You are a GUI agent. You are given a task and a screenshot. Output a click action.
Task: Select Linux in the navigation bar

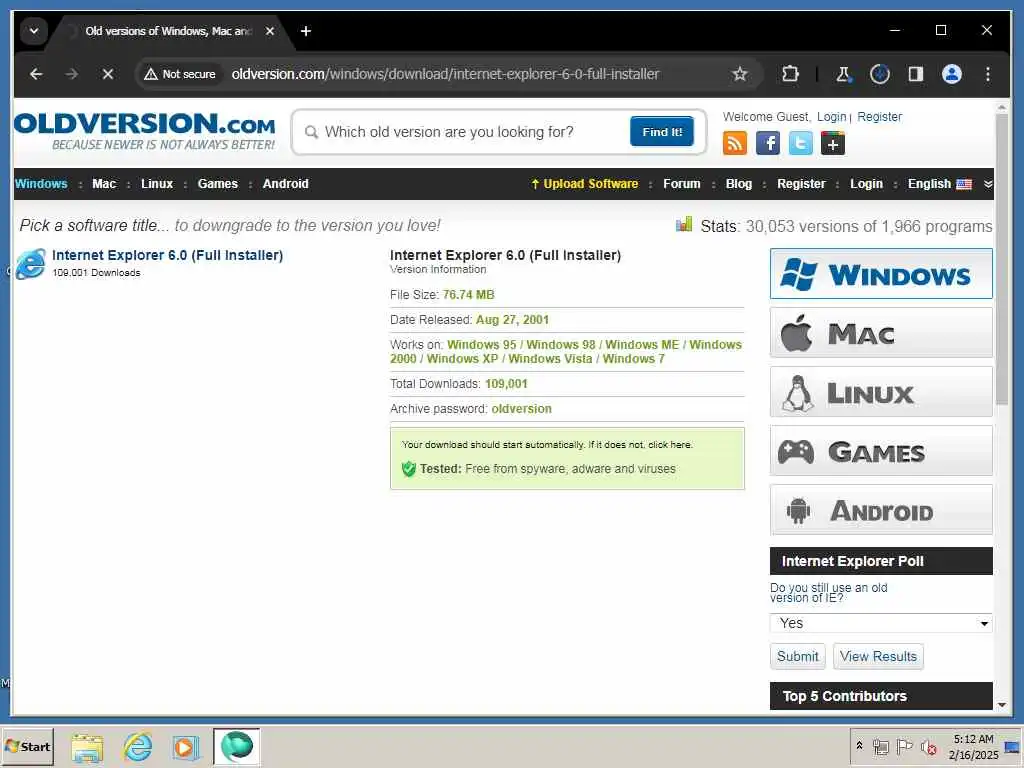point(157,184)
